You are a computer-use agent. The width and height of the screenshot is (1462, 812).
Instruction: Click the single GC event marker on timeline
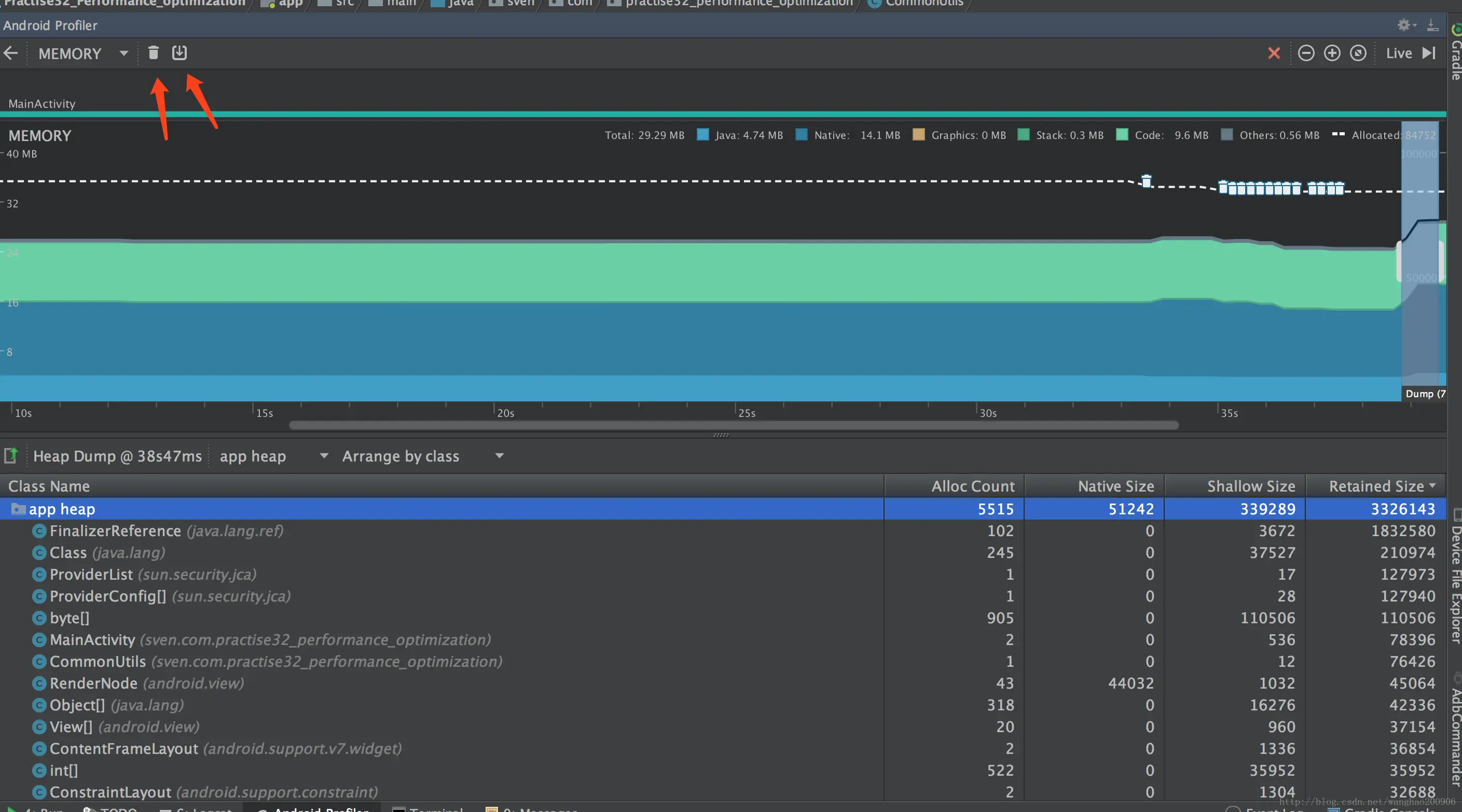click(1147, 181)
